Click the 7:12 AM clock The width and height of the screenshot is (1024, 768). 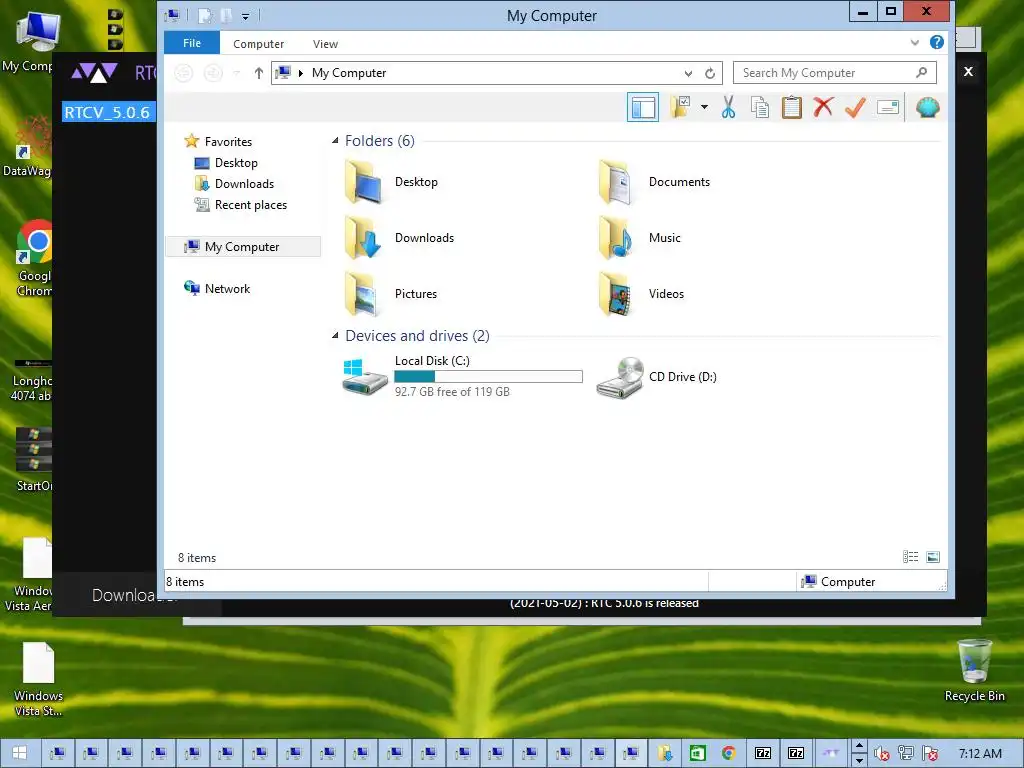point(980,753)
